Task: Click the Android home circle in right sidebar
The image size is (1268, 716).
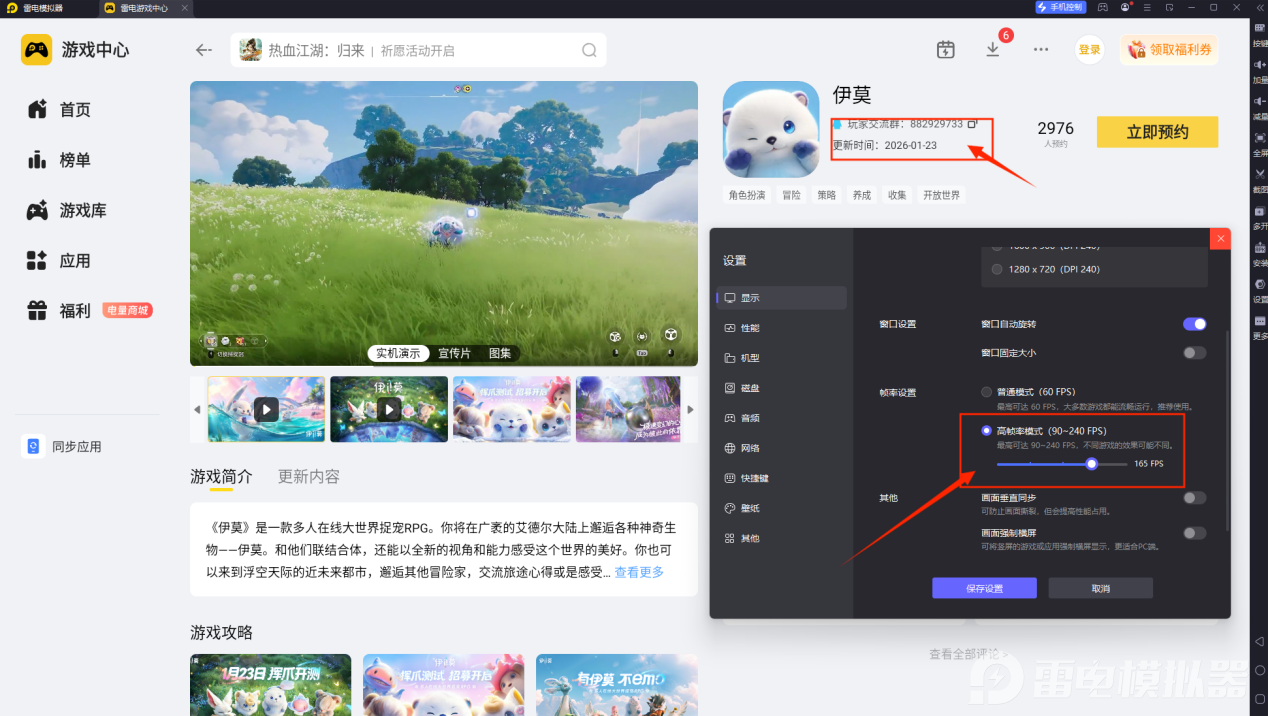Action: pos(1260,671)
